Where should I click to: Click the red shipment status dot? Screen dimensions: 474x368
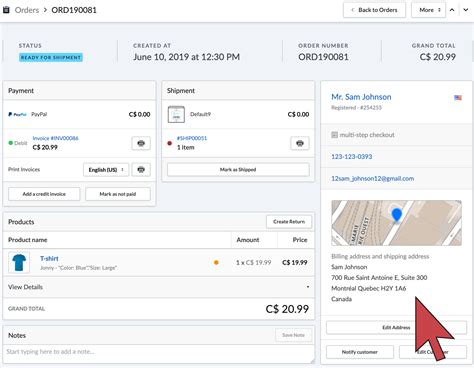tap(169, 143)
